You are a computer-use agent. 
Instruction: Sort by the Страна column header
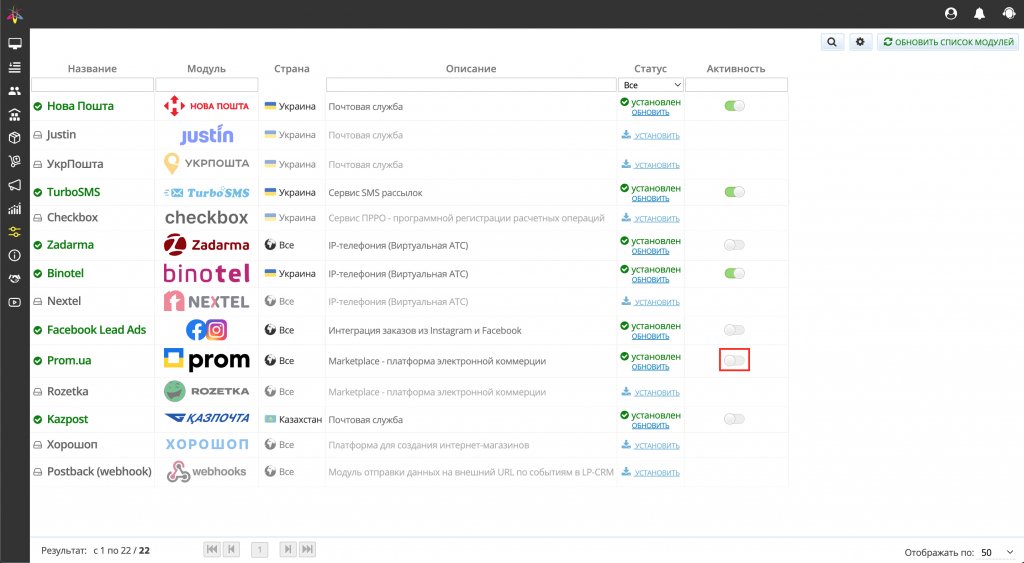coord(292,69)
